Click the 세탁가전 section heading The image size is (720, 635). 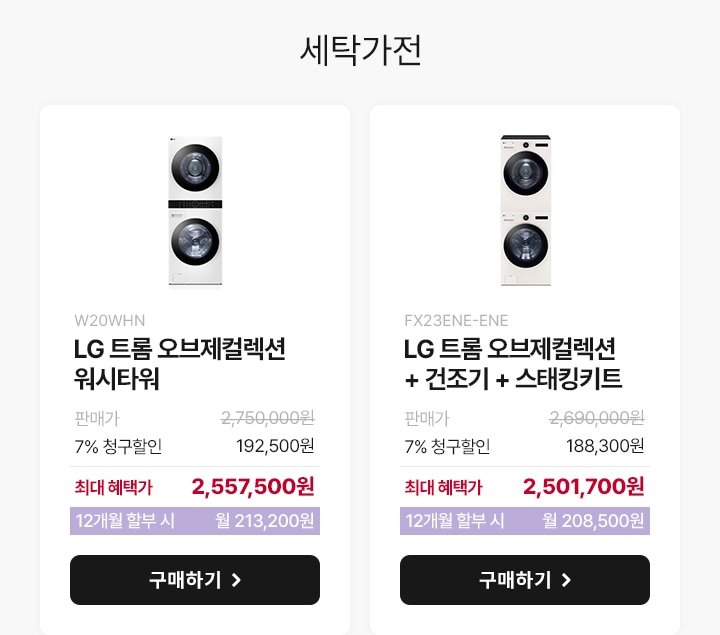(360, 50)
